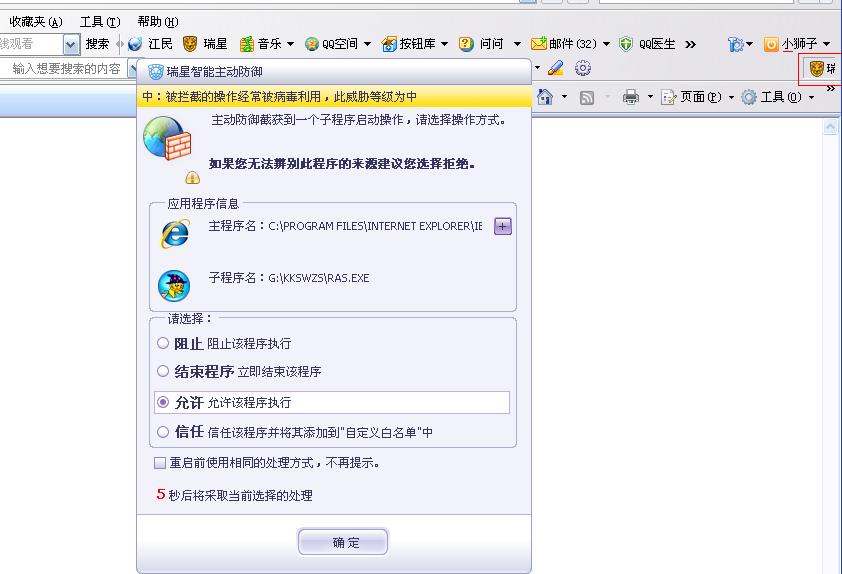The width and height of the screenshot is (842, 574).
Task: Click the 江民 toolbar icon
Action: click(135, 44)
